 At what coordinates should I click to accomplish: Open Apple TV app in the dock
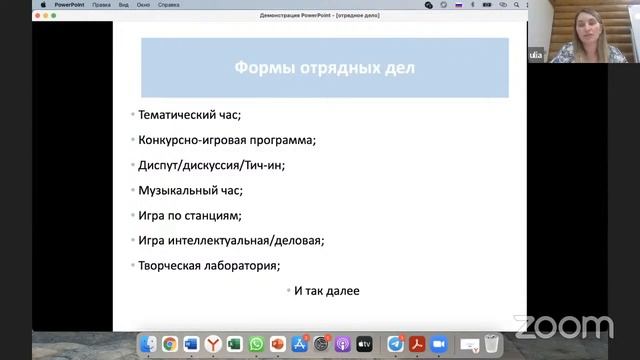(x=364, y=344)
